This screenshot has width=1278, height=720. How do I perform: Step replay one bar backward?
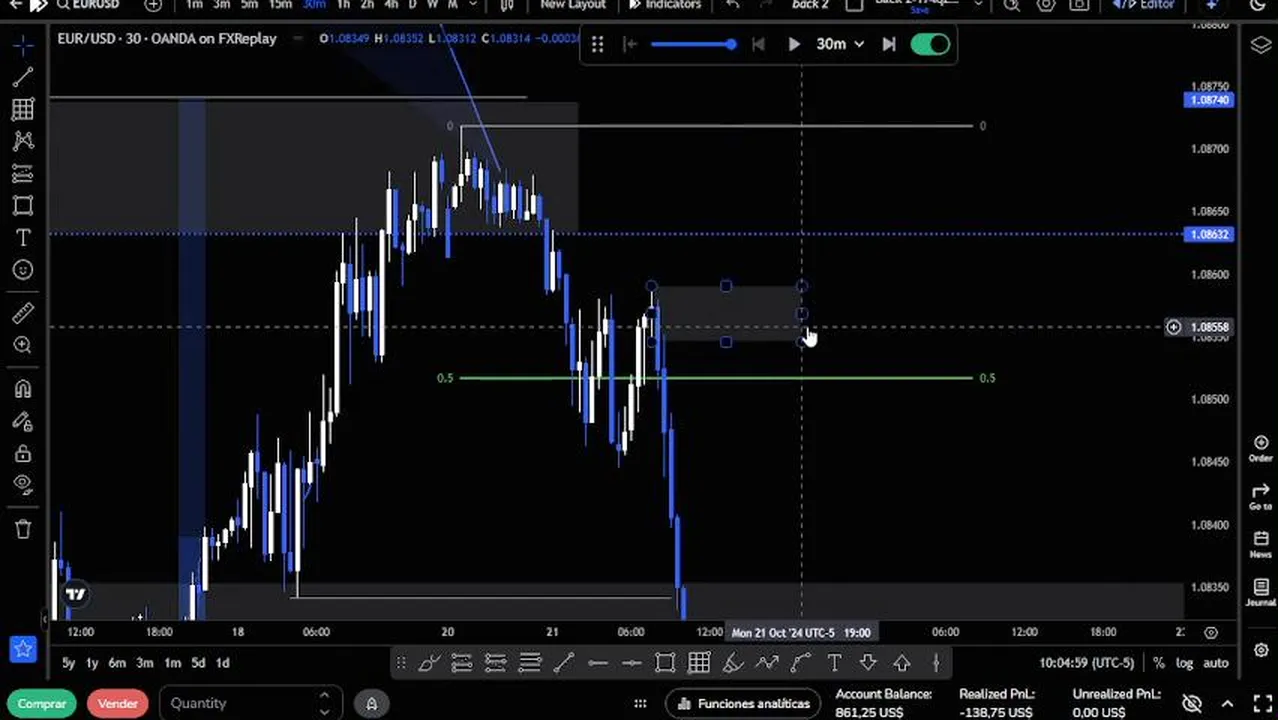coord(758,44)
